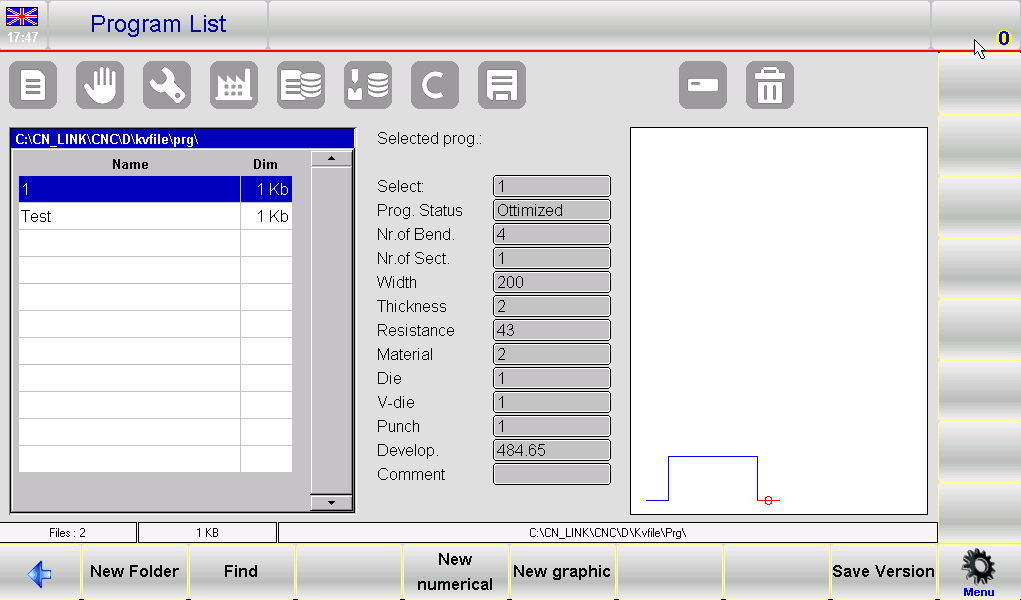Screen dimensions: 1021x600
Task: Click the automatic production factory icon
Action: [x=234, y=85]
